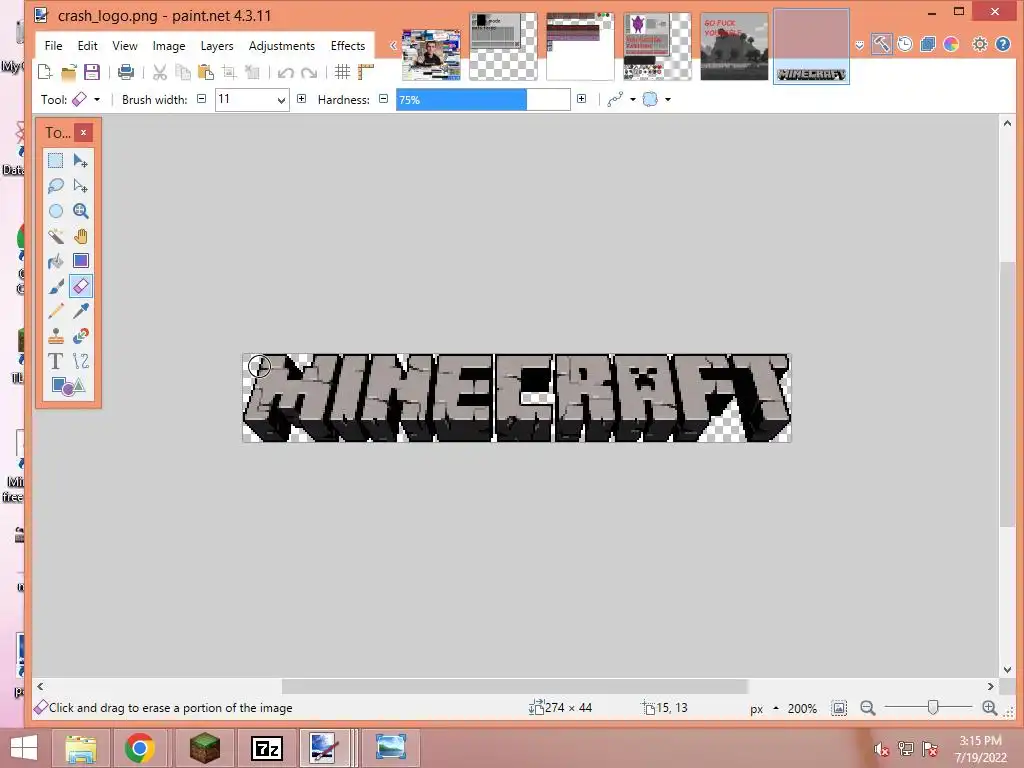The width and height of the screenshot is (1024, 768).
Task: Click the Copy icon in toolbar
Action: point(183,72)
